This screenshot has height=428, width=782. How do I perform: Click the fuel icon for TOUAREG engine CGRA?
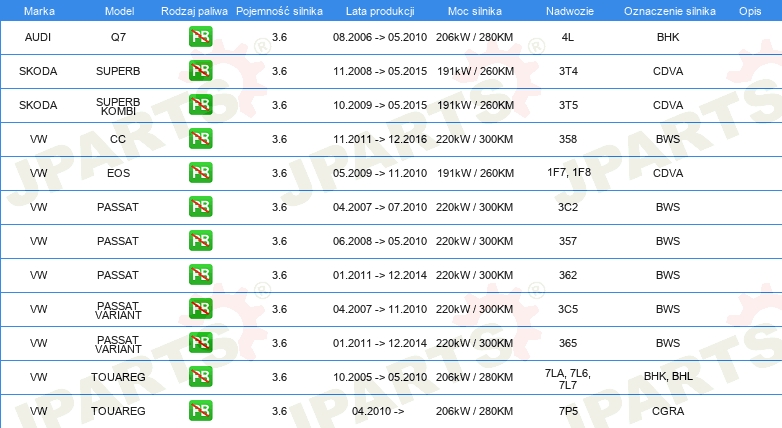click(200, 411)
